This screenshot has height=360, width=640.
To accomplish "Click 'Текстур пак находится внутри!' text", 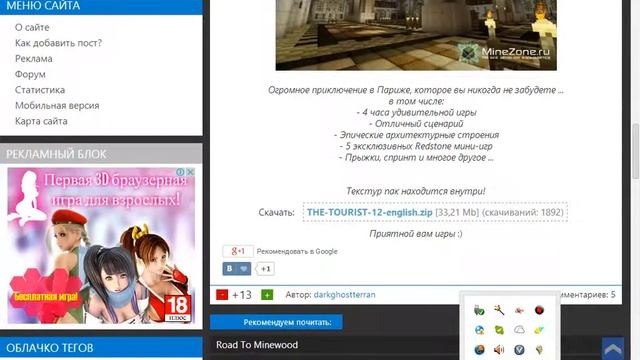I will (416, 191).
